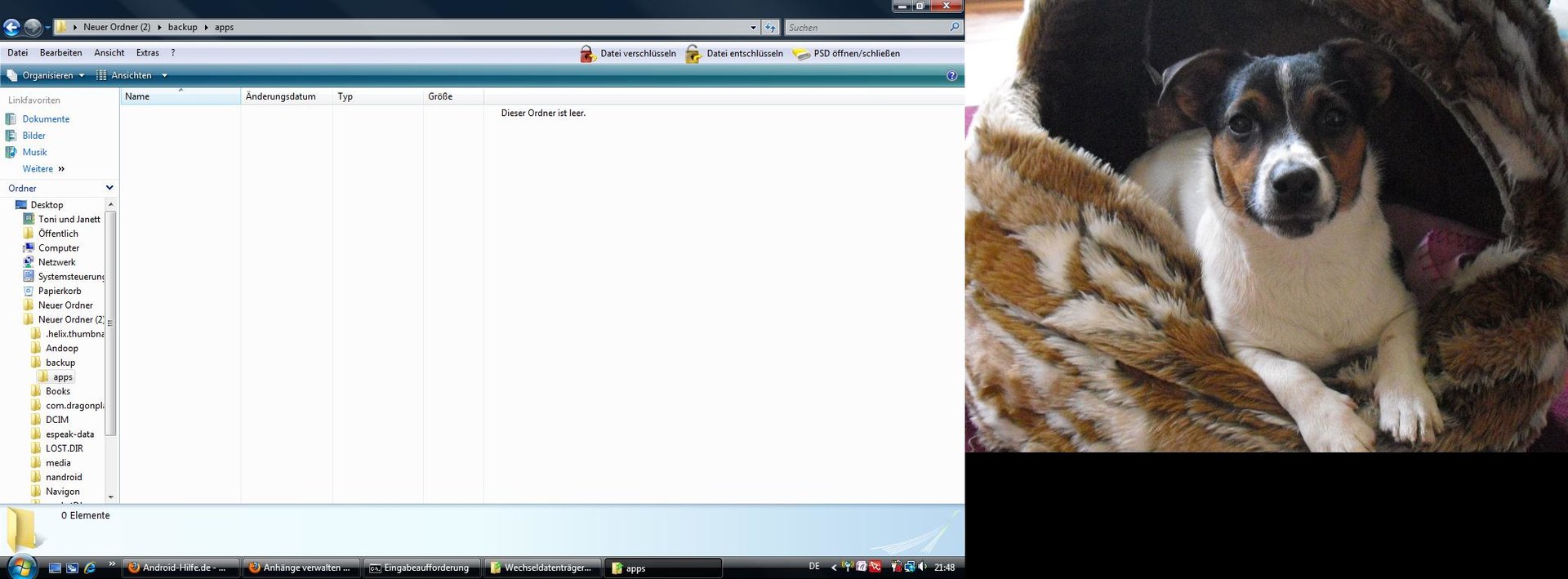
Task: Select 'Neuer Ordner (2)' in the address path
Action: 117,27
